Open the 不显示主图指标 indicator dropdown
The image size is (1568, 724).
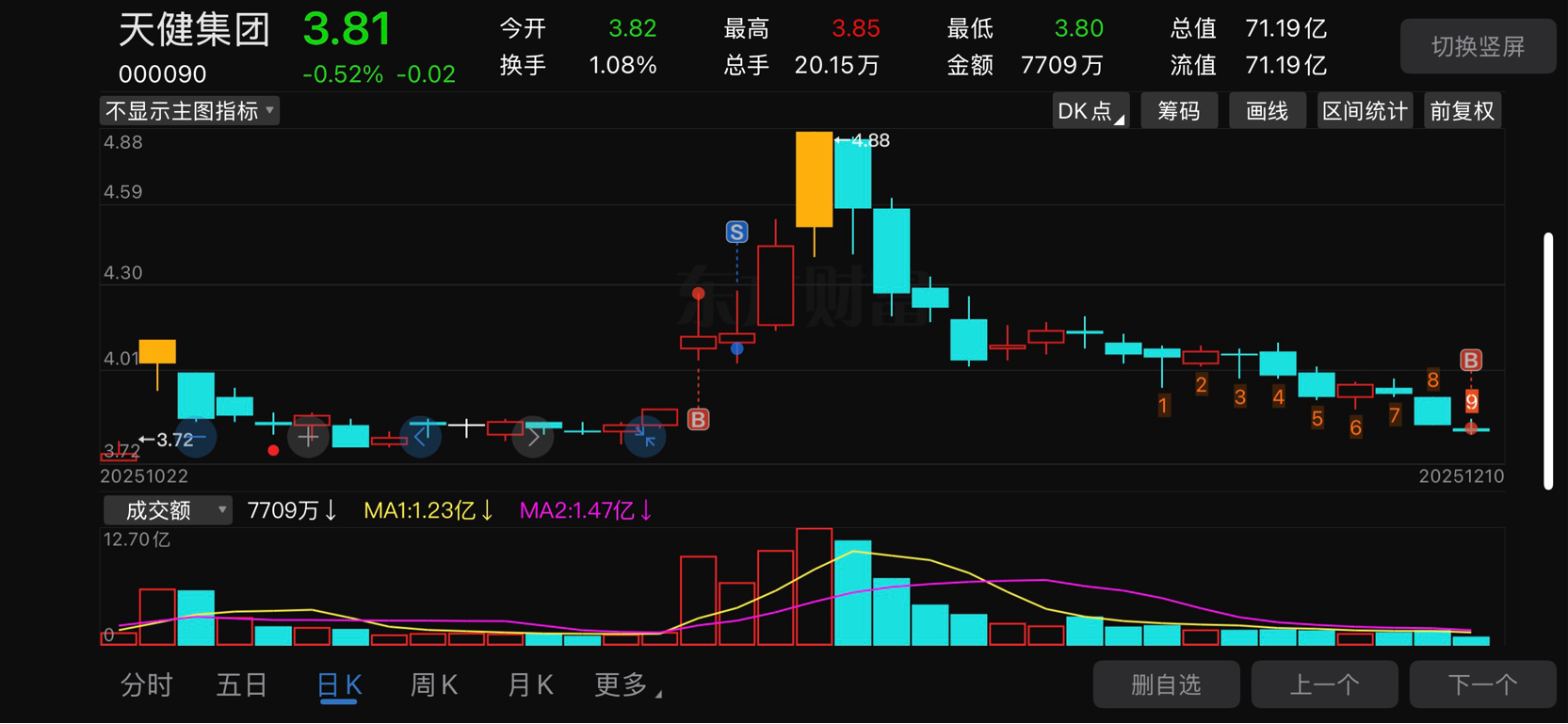click(189, 111)
